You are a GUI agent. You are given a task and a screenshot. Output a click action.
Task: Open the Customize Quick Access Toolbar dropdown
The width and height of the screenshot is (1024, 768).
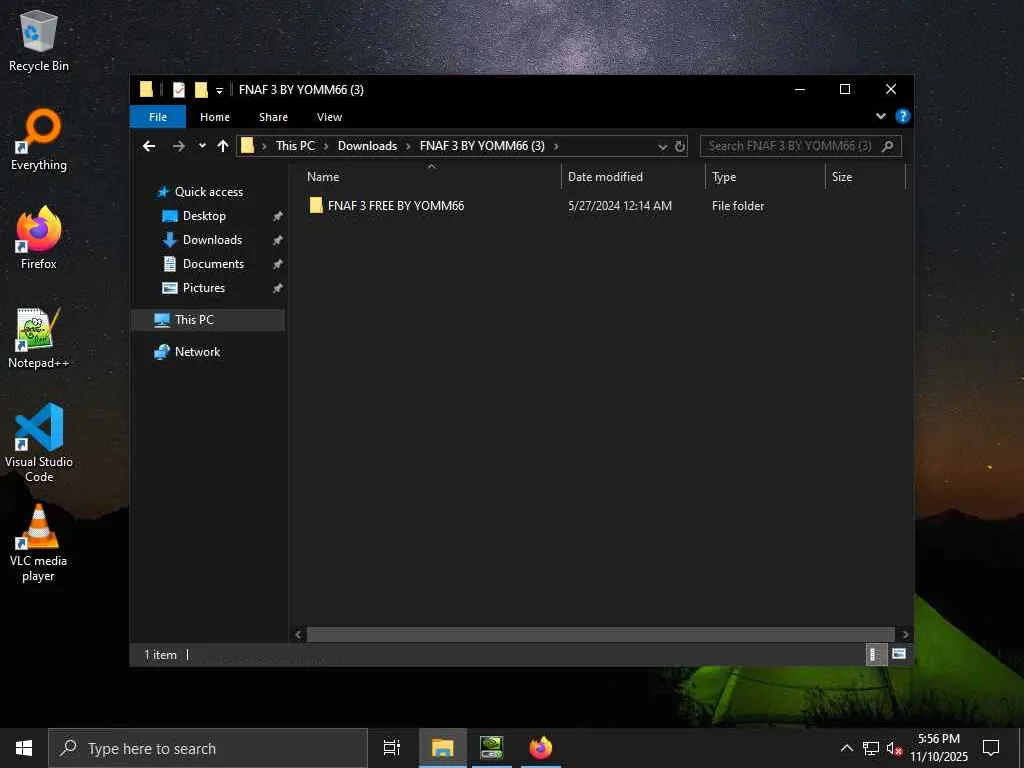(x=219, y=90)
